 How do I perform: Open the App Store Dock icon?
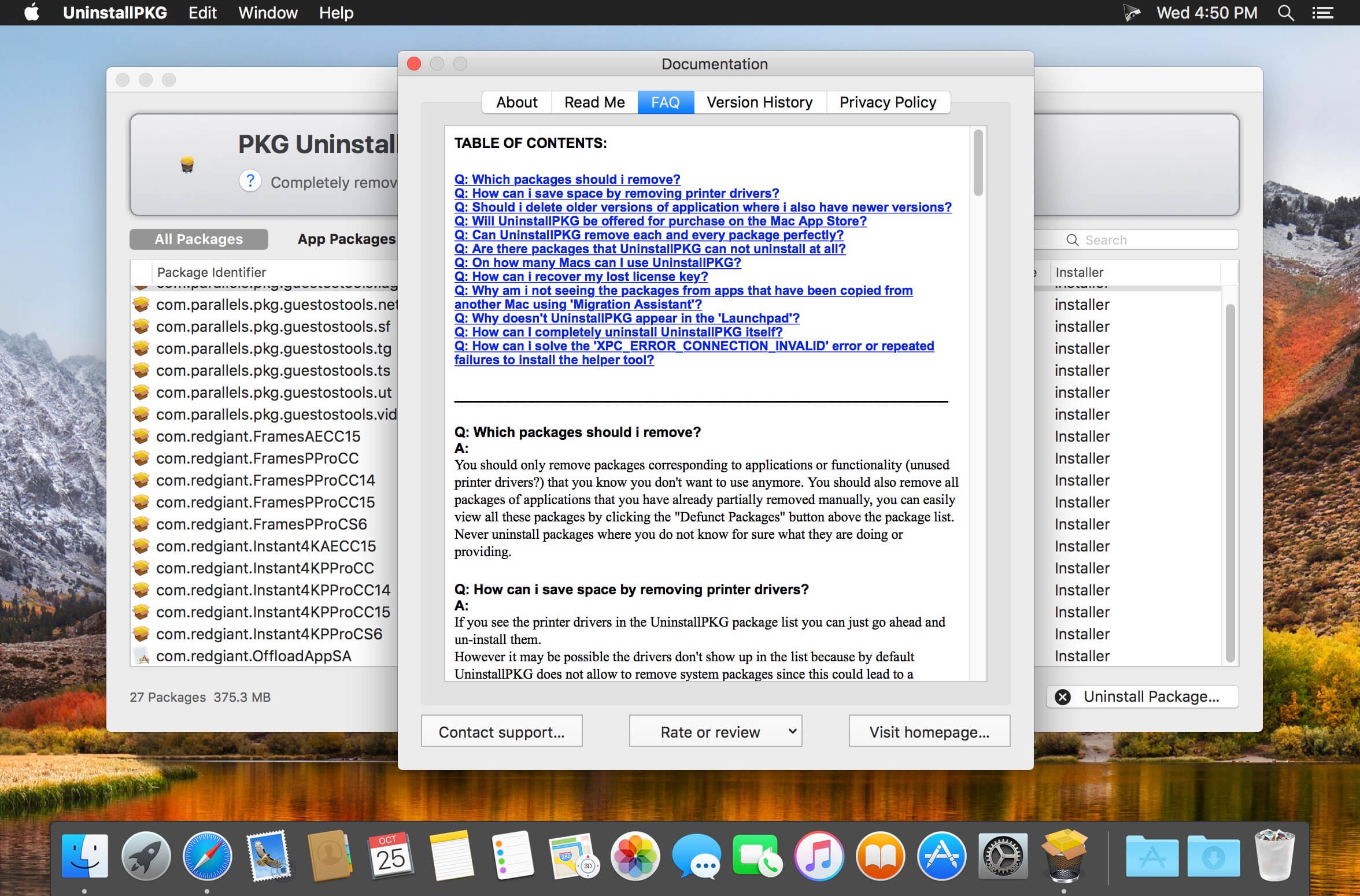click(x=941, y=856)
